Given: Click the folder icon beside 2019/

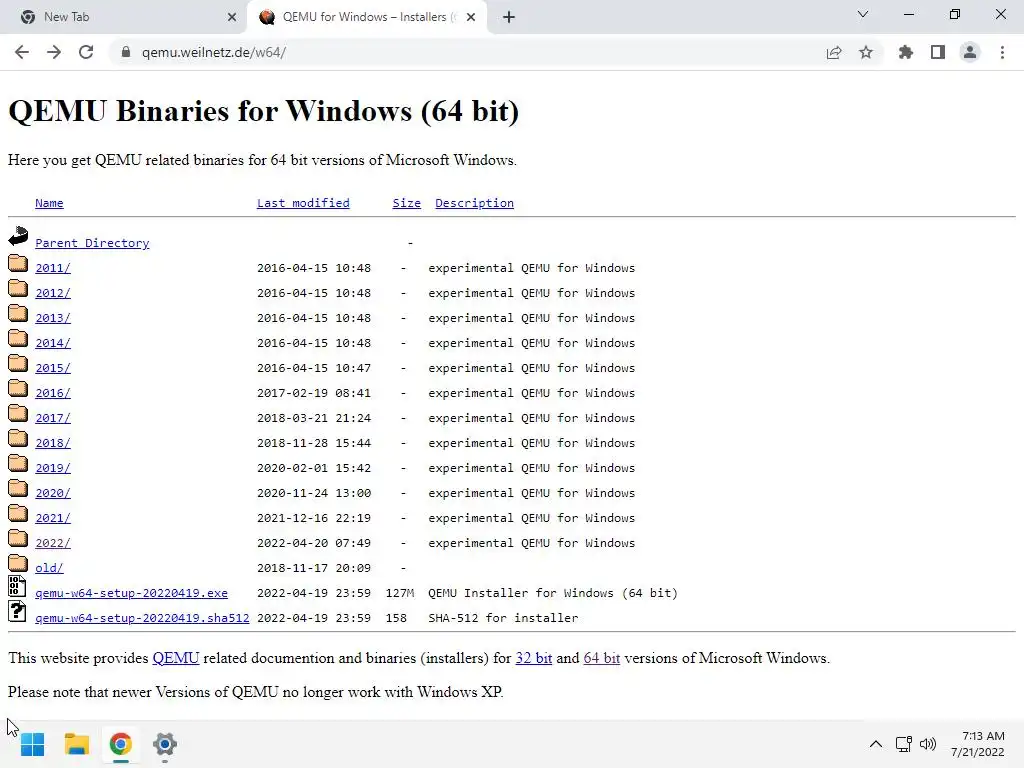Looking at the screenshot, I should coord(18,463).
